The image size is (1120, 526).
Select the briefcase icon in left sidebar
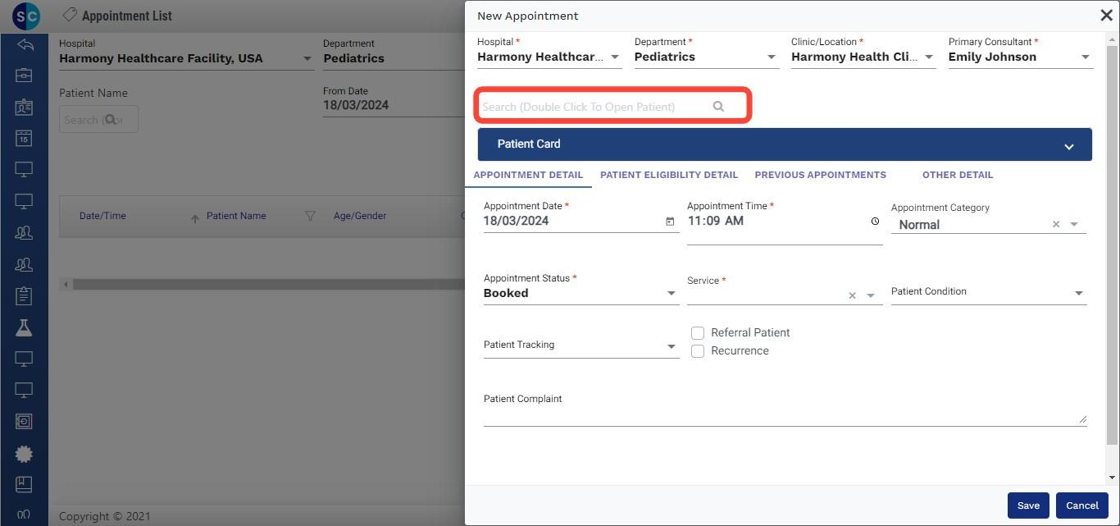pyautogui.click(x=24, y=76)
